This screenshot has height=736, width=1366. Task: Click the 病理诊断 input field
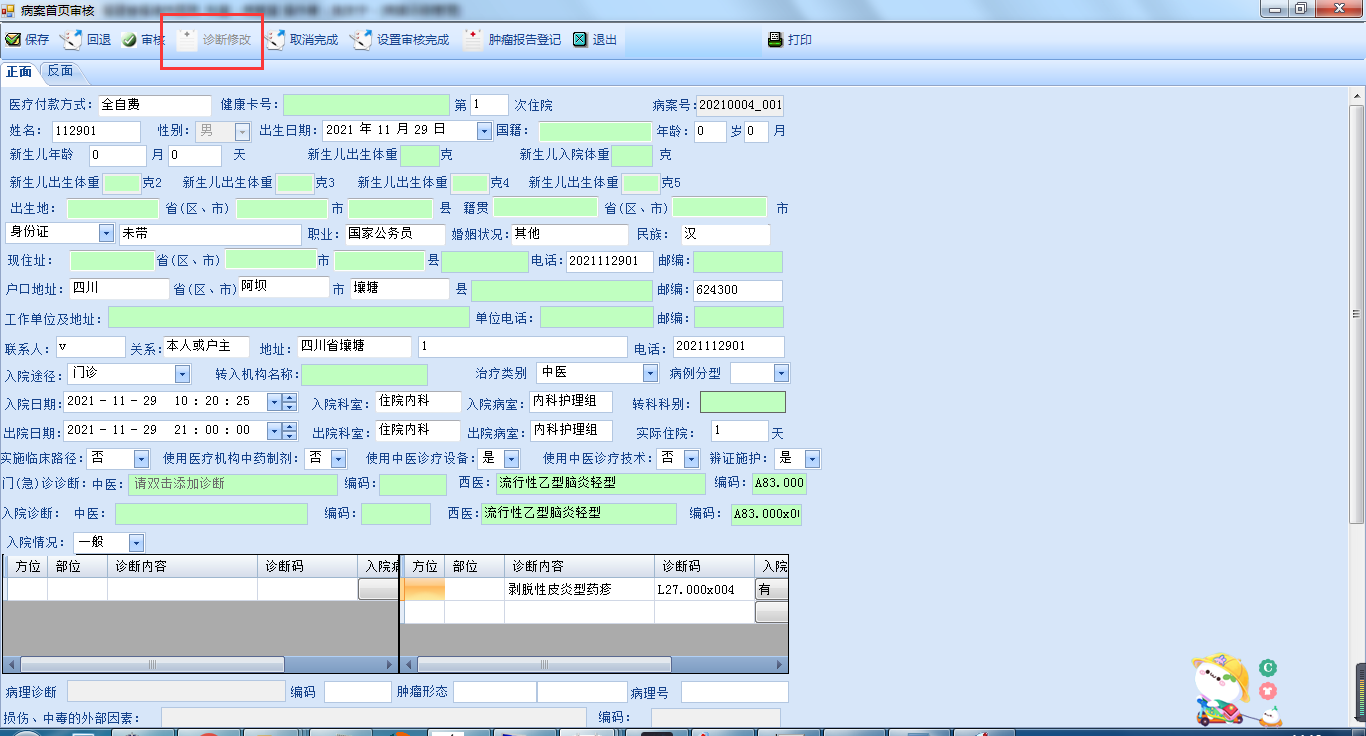pos(176,692)
